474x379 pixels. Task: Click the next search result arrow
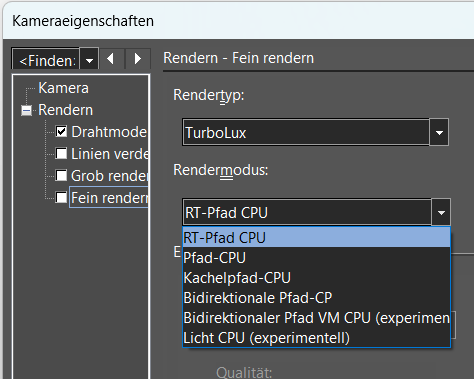pyautogui.click(x=138, y=59)
